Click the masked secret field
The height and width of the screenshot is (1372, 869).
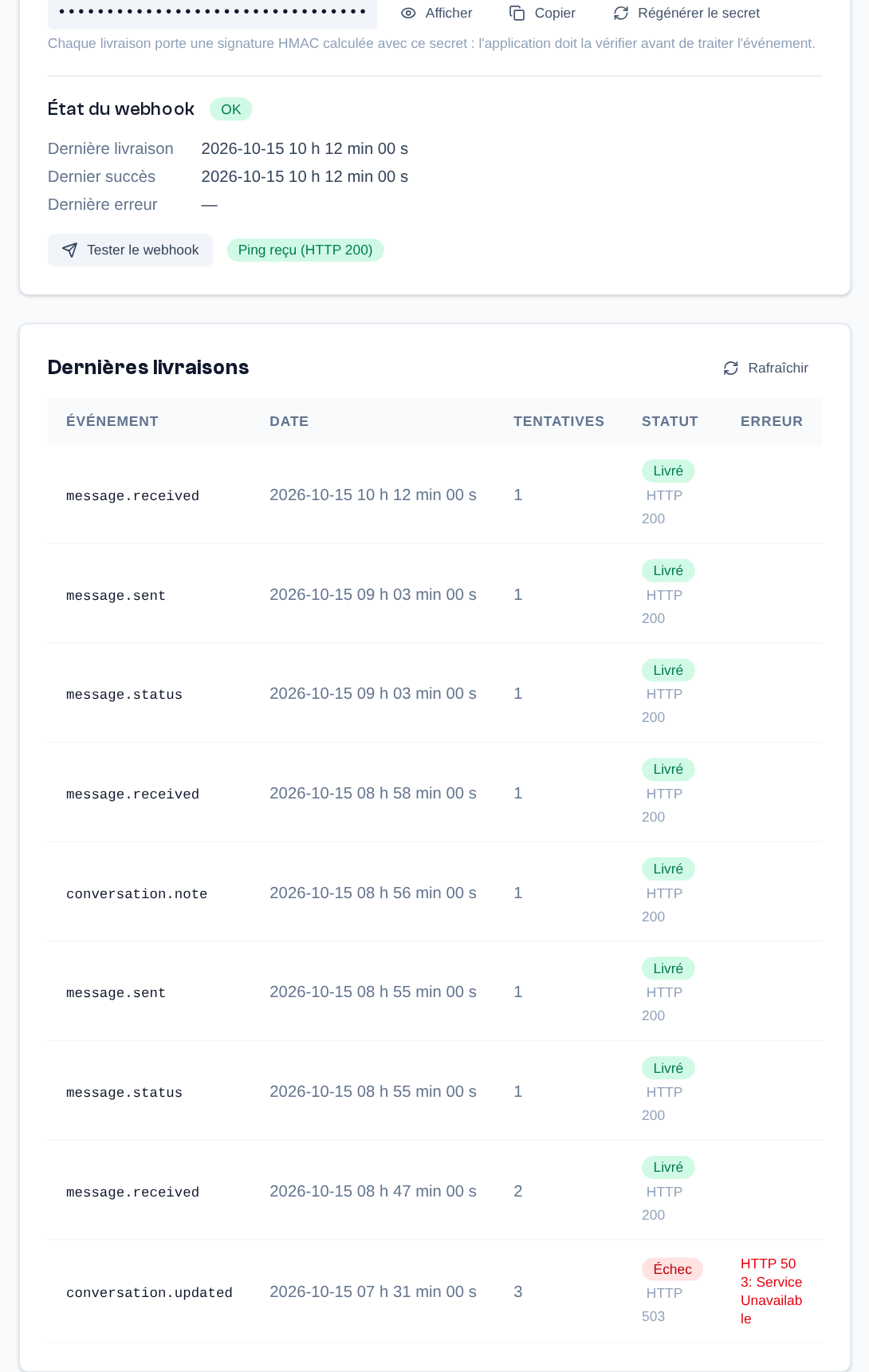tap(212, 14)
